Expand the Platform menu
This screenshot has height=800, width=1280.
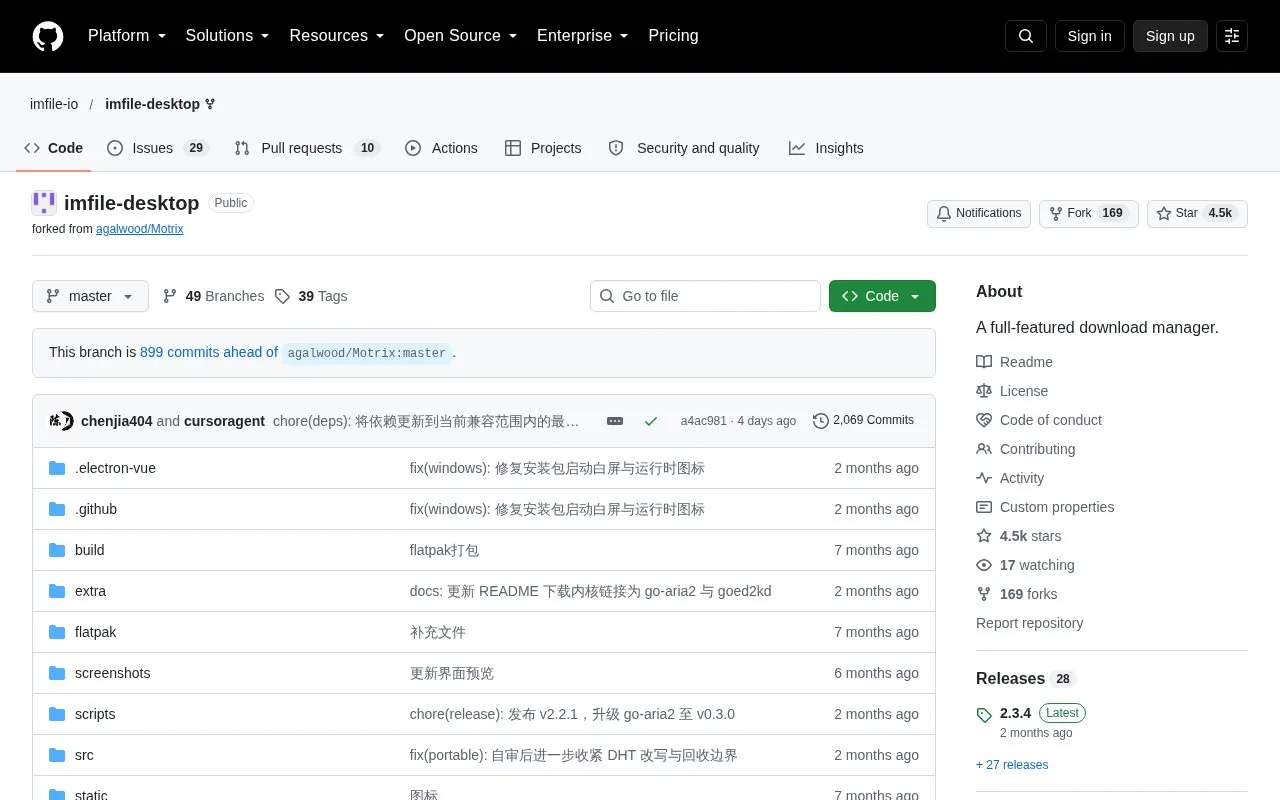pos(127,36)
